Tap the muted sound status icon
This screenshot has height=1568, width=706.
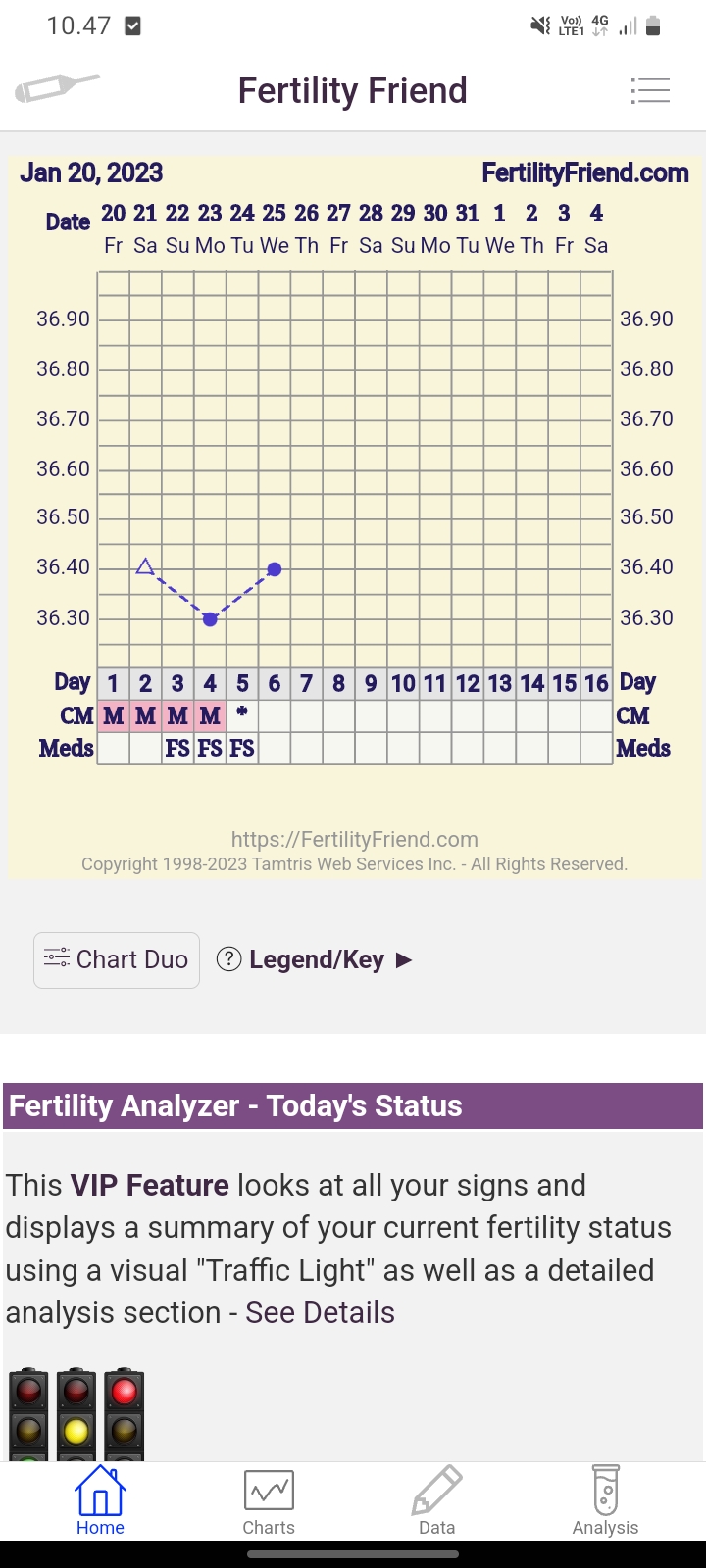[540, 26]
